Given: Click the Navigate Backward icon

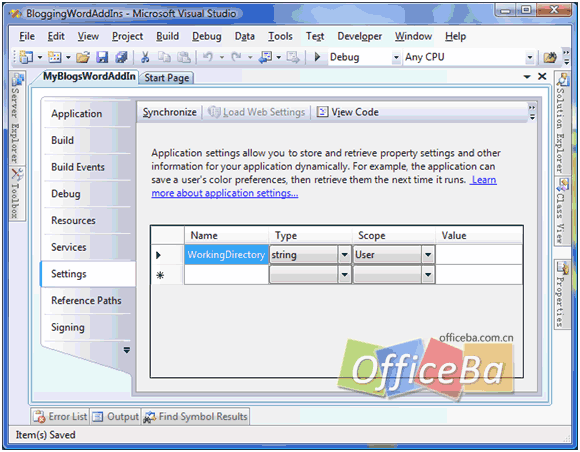Looking at the screenshot, I should pyautogui.click(x=265, y=57).
